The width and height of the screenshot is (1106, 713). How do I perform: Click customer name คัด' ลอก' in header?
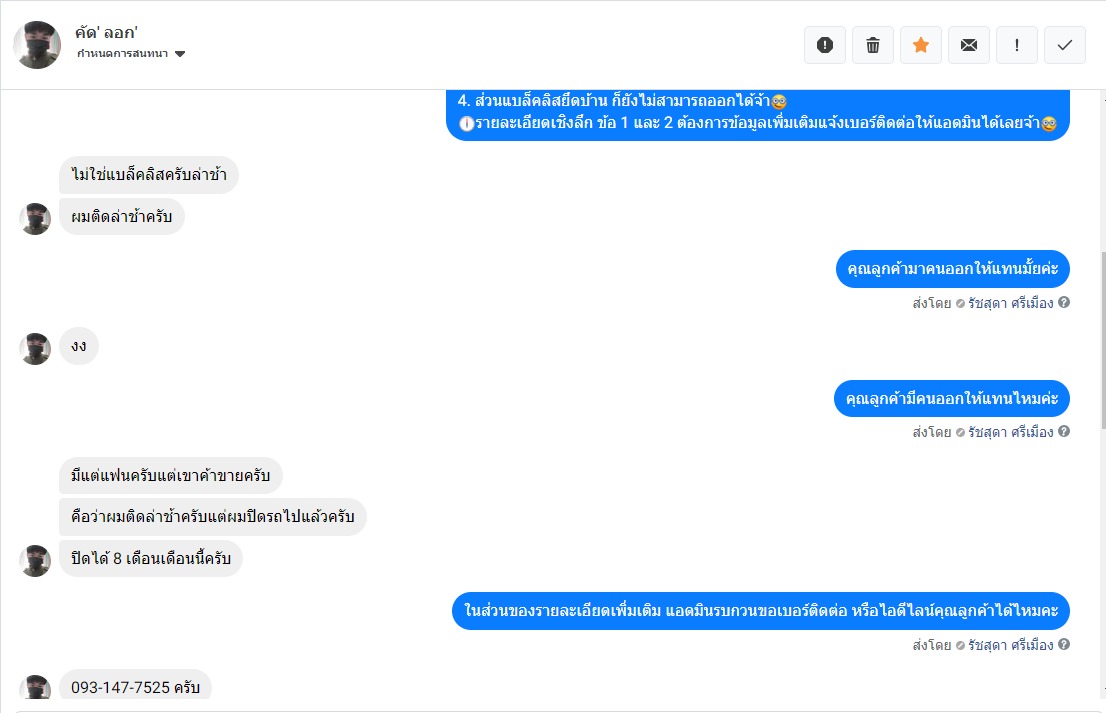tap(106, 32)
